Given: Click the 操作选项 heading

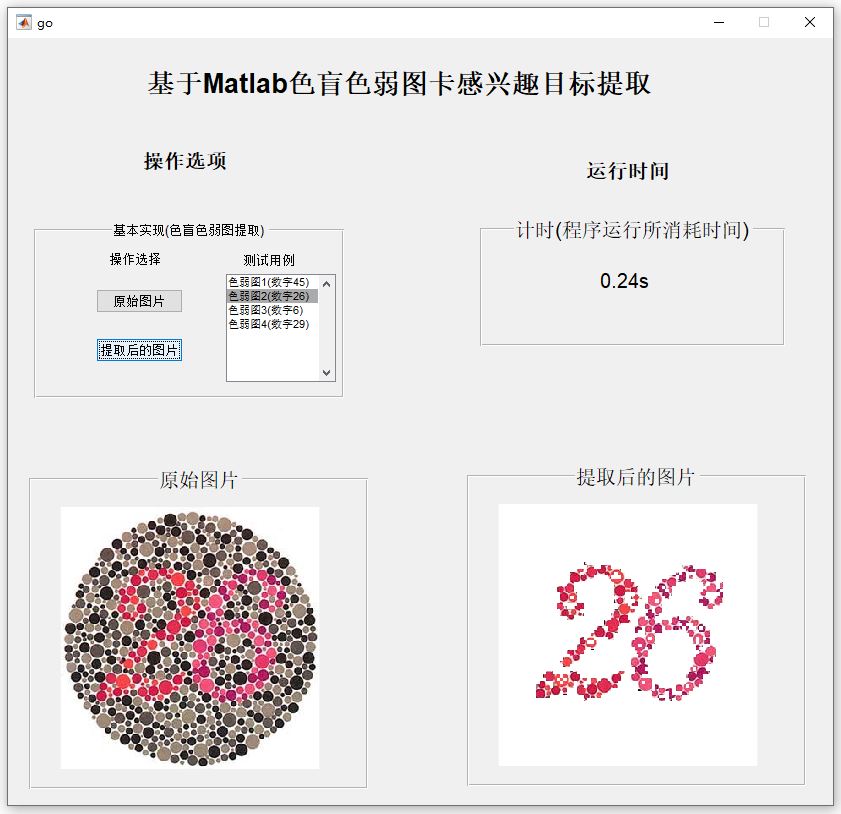Looking at the screenshot, I should click(185, 161).
